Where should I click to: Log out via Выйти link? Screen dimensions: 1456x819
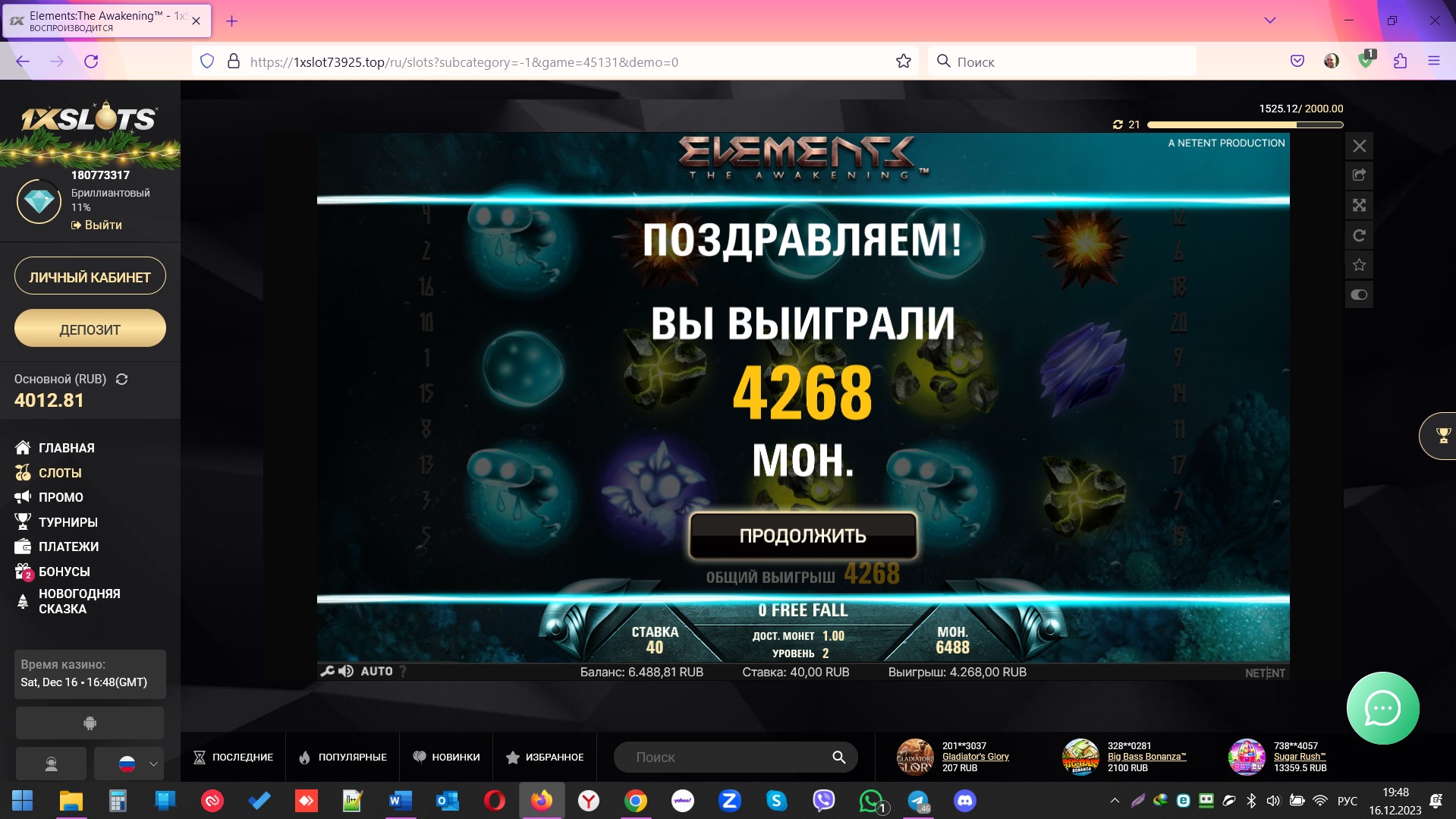(x=96, y=225)
